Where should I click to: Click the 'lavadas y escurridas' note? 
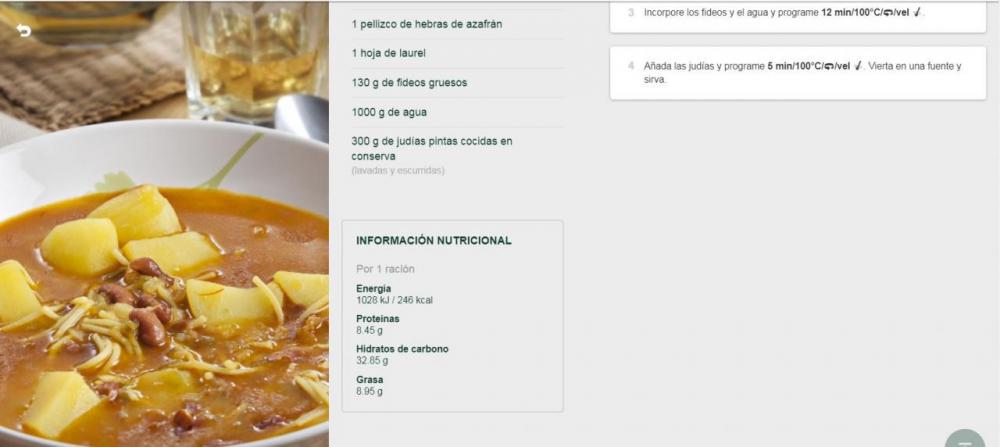(398, 171)
